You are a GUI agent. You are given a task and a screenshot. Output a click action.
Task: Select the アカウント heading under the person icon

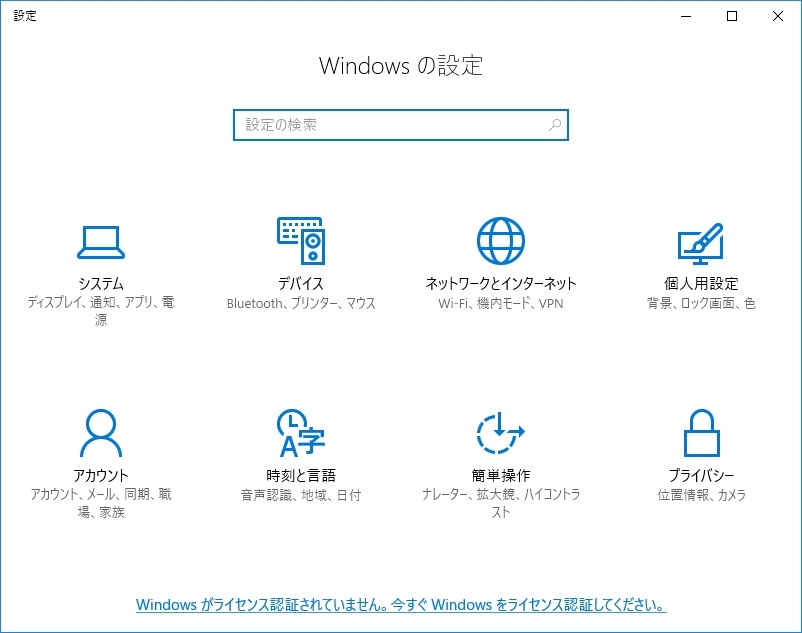(101, 476)
